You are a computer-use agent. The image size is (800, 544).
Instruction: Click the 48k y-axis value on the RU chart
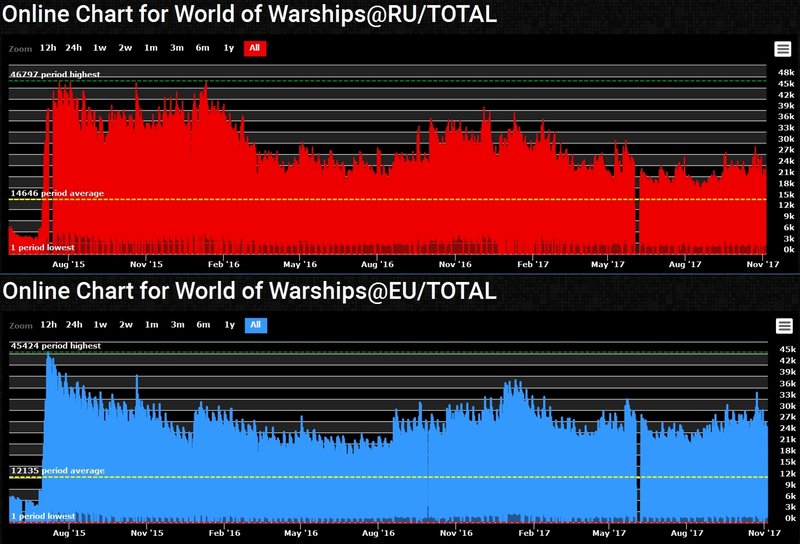point(786,72)
